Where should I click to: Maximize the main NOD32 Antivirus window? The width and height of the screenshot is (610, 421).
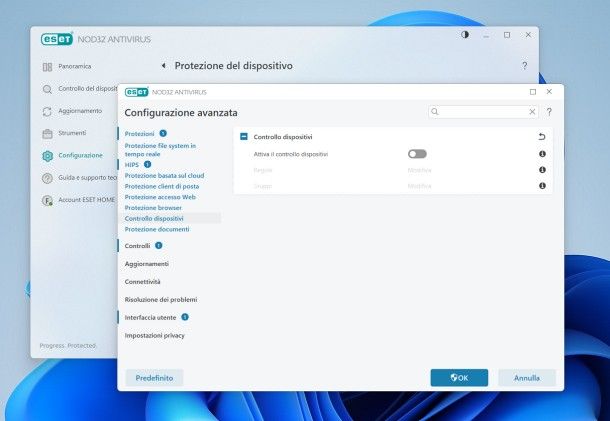507,35
